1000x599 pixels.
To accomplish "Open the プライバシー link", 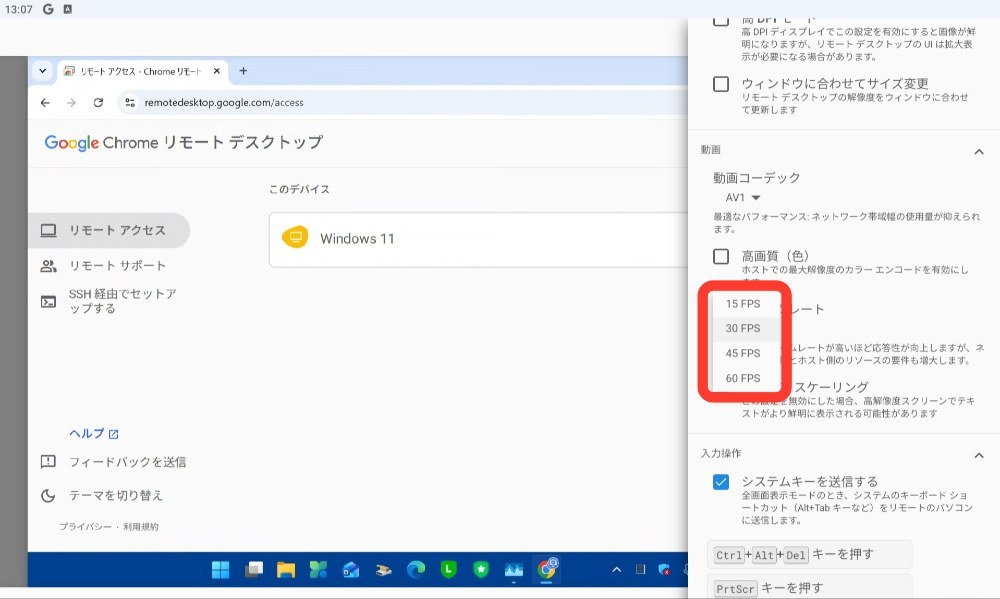I will point(85,526).
